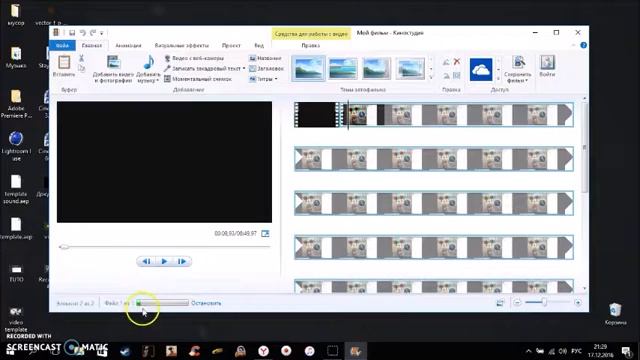Viewport: 640px width, 360px height.
Task: Click the Copy icon under scissors
Action: [82, 68]
